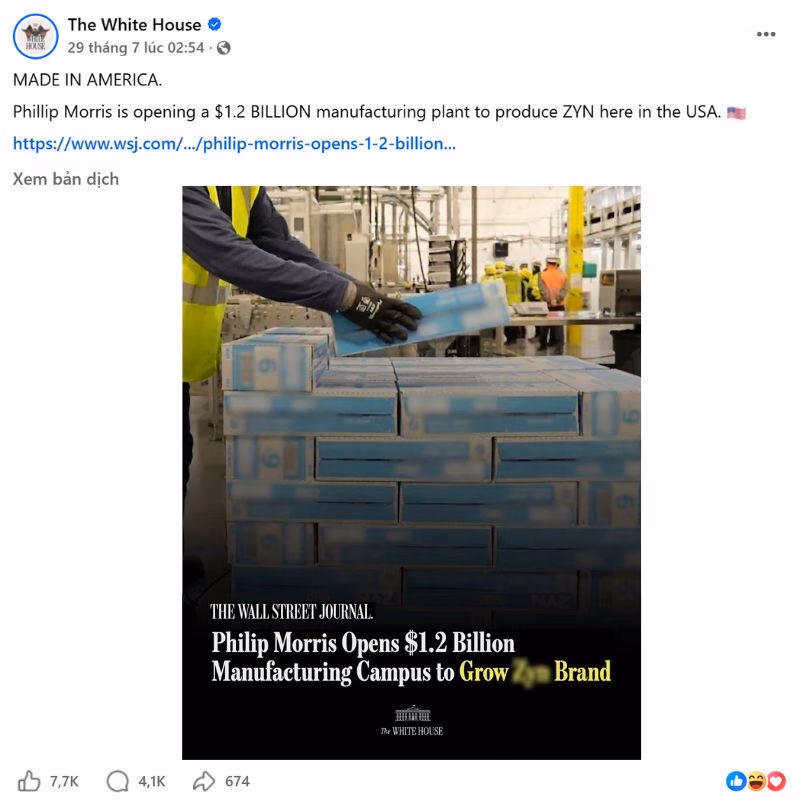Click the blue Like reaction emoji

coord(736,781)
